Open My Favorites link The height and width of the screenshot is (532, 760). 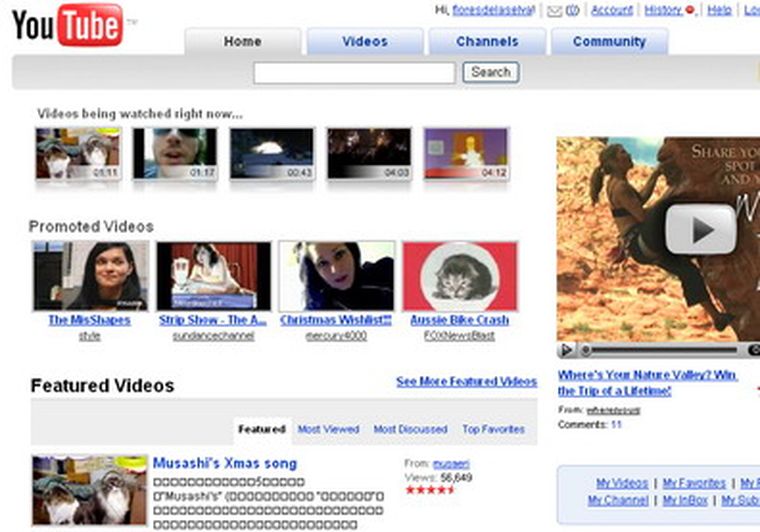(694, 483)
